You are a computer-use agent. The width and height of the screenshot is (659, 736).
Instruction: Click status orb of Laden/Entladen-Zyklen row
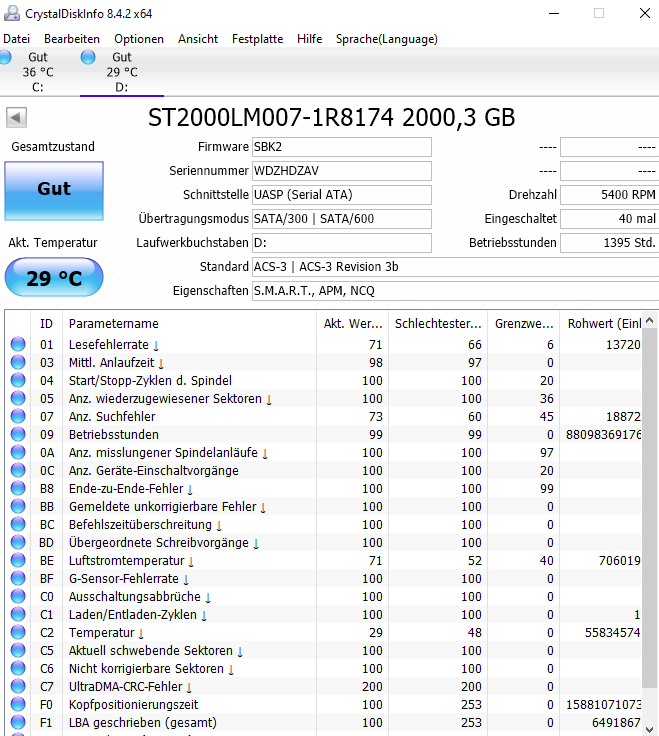[x=18, y=614]
